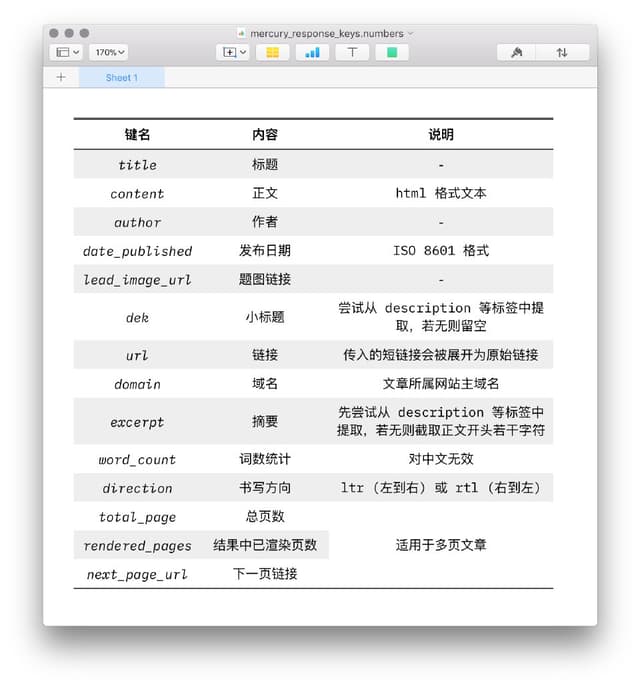Click the Text box icon

(x=352, y=52)
